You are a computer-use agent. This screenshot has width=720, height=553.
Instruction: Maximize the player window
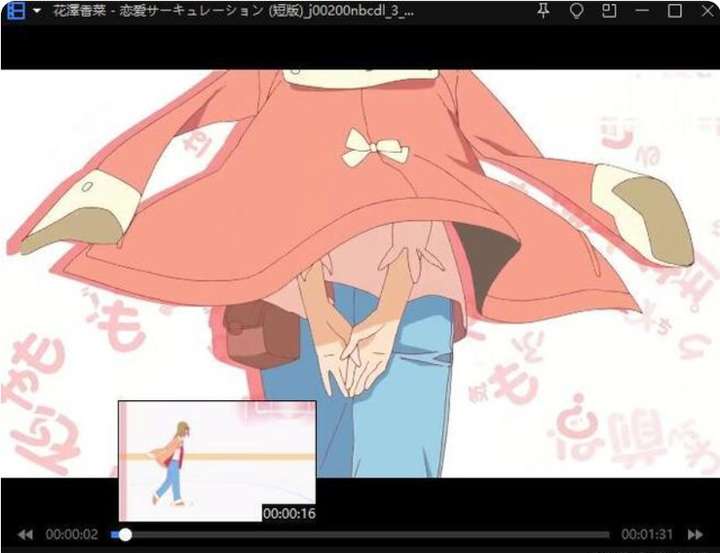point(675,11)
